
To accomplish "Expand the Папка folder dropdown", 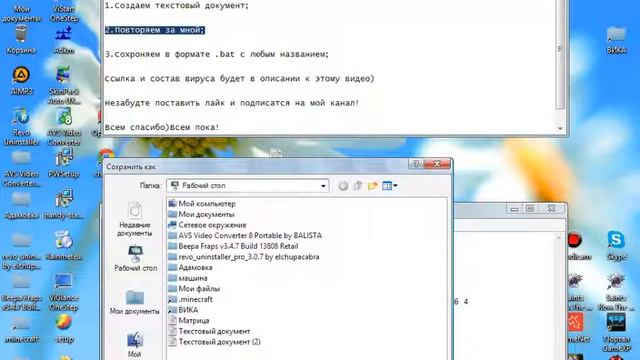I will 323,186.
